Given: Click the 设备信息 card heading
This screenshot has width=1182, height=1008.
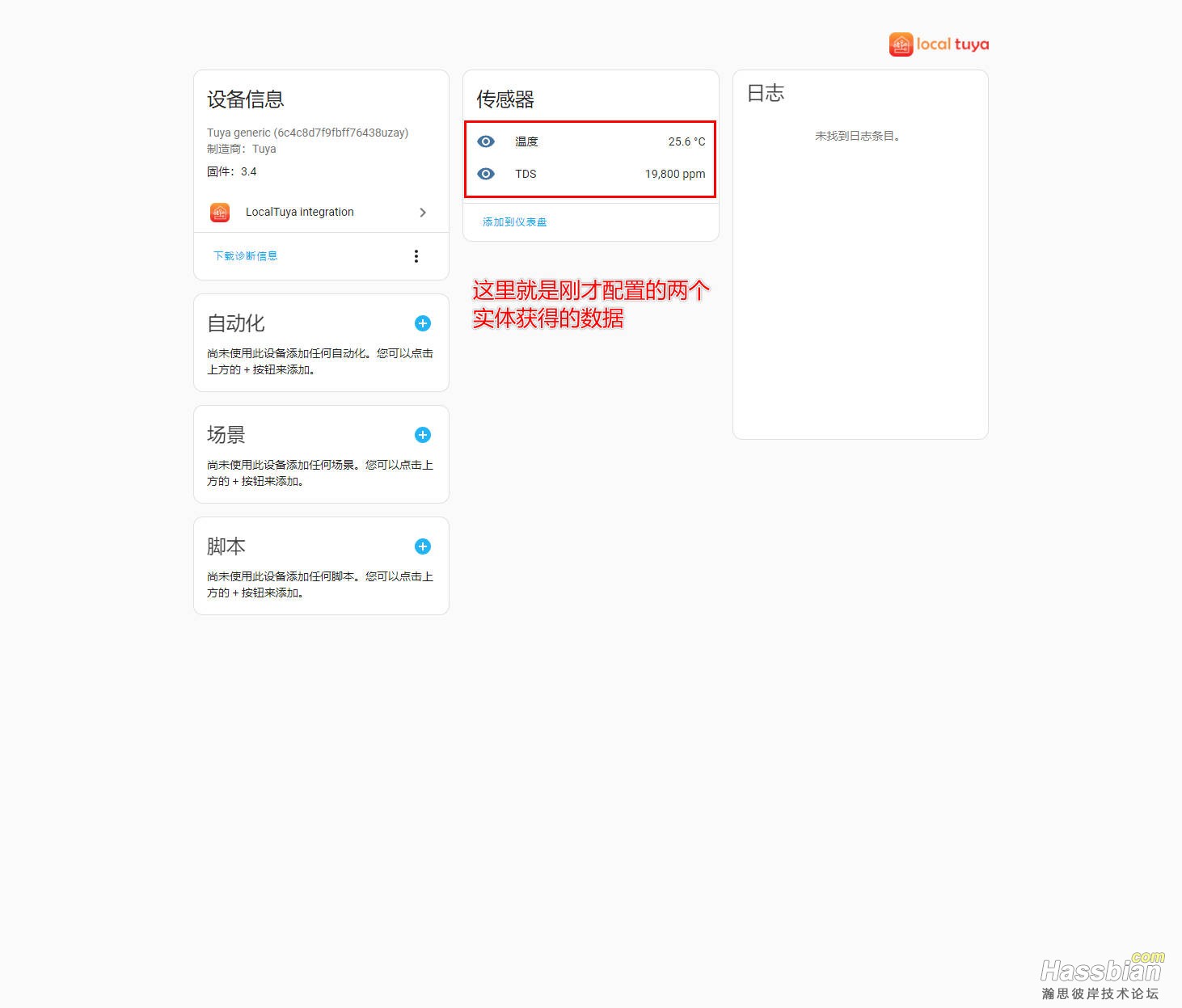Looking at the screenshot, I should pos(246,99).
